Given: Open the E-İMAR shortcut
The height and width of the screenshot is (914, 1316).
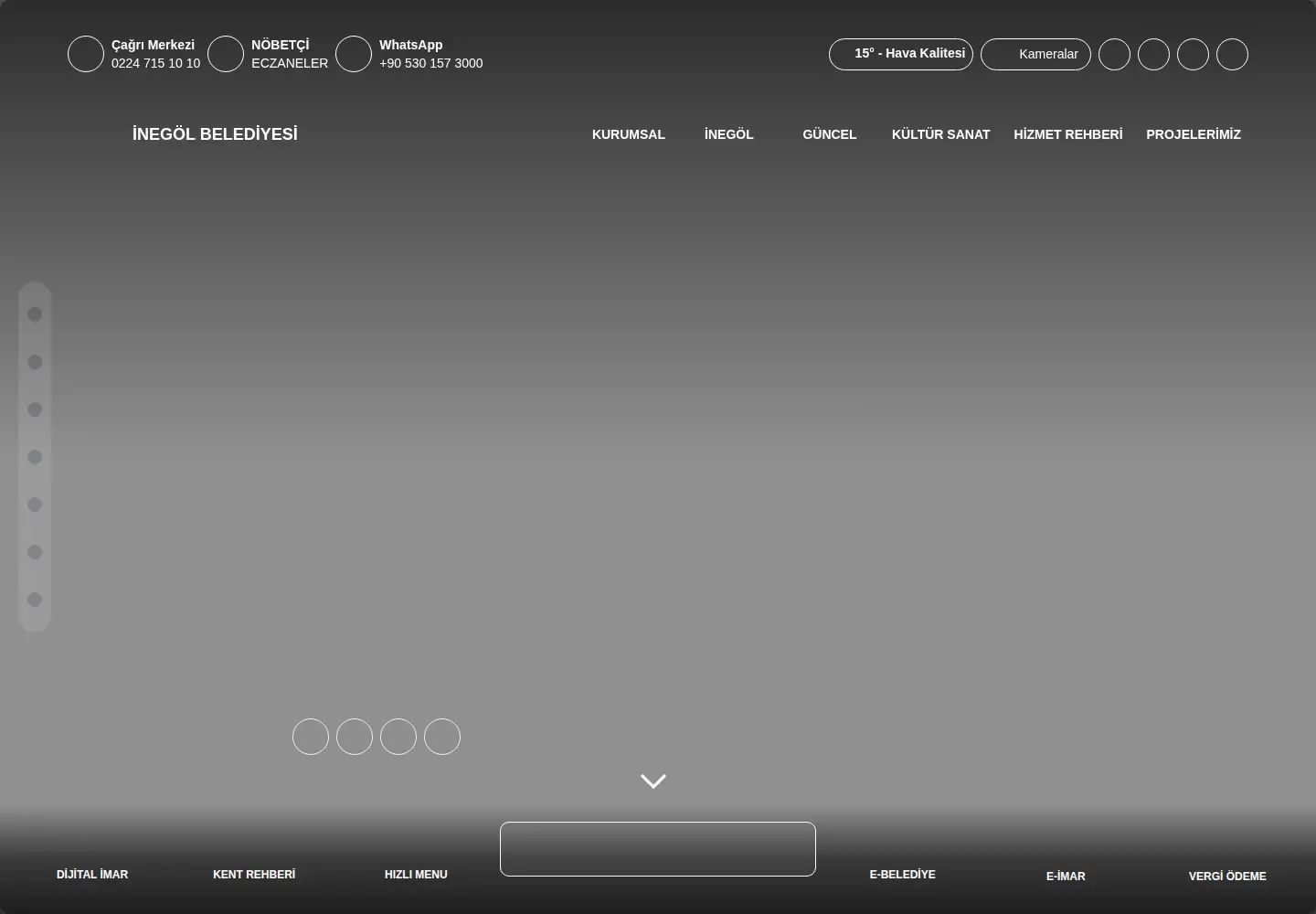Looking at the screenshot, I should pos(1066,877).
